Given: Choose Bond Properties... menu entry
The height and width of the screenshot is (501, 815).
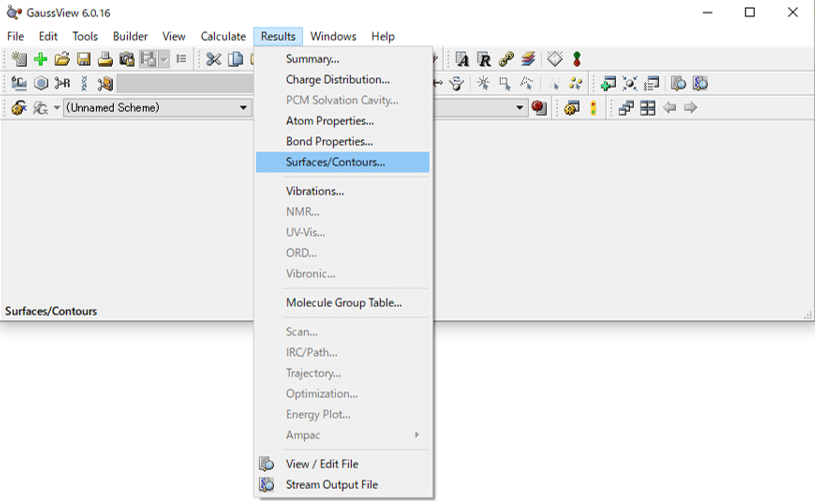Looking at the screenshot, I should pos(343,141).
